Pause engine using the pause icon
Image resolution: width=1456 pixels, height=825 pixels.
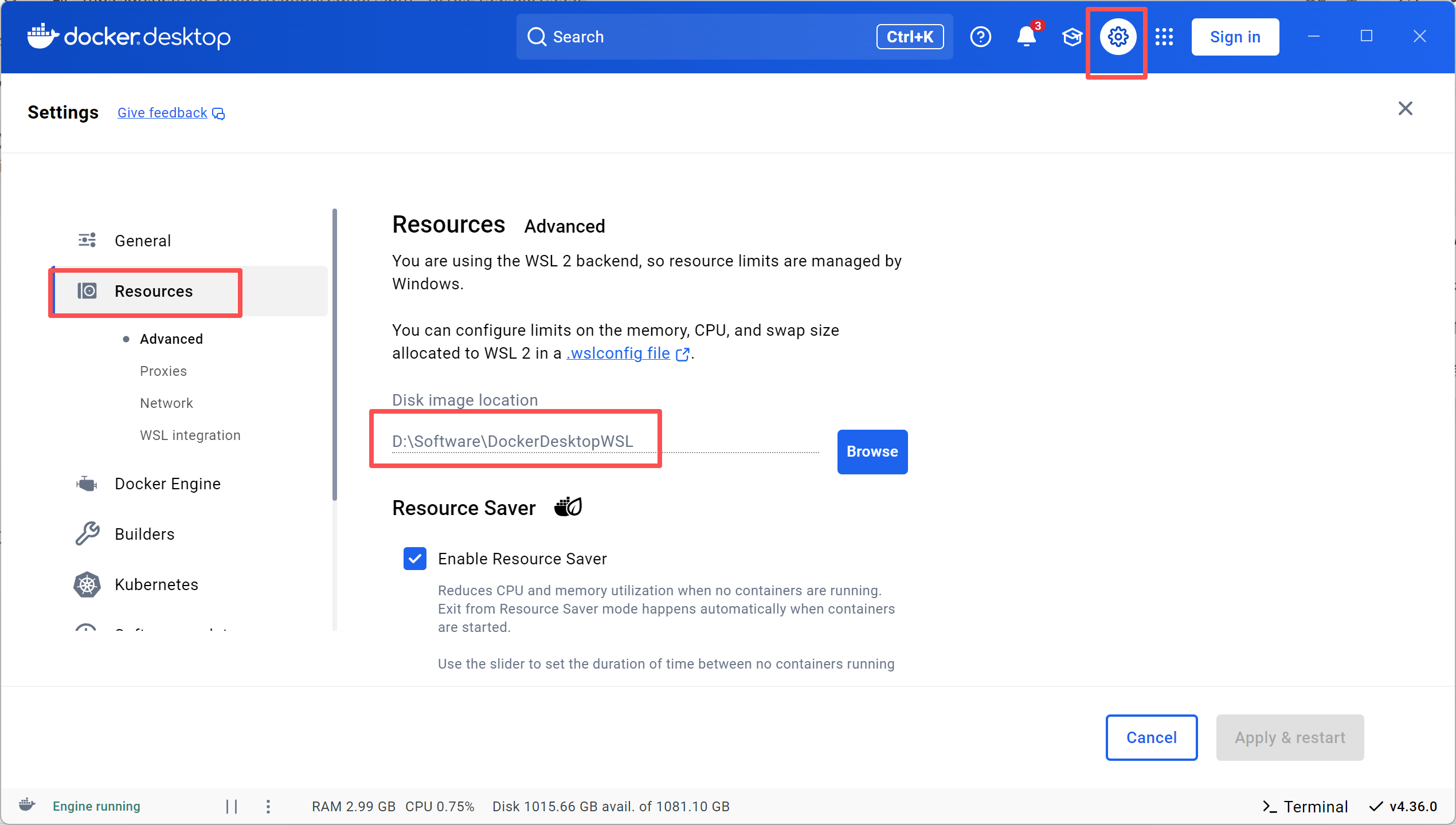(232, 807)
